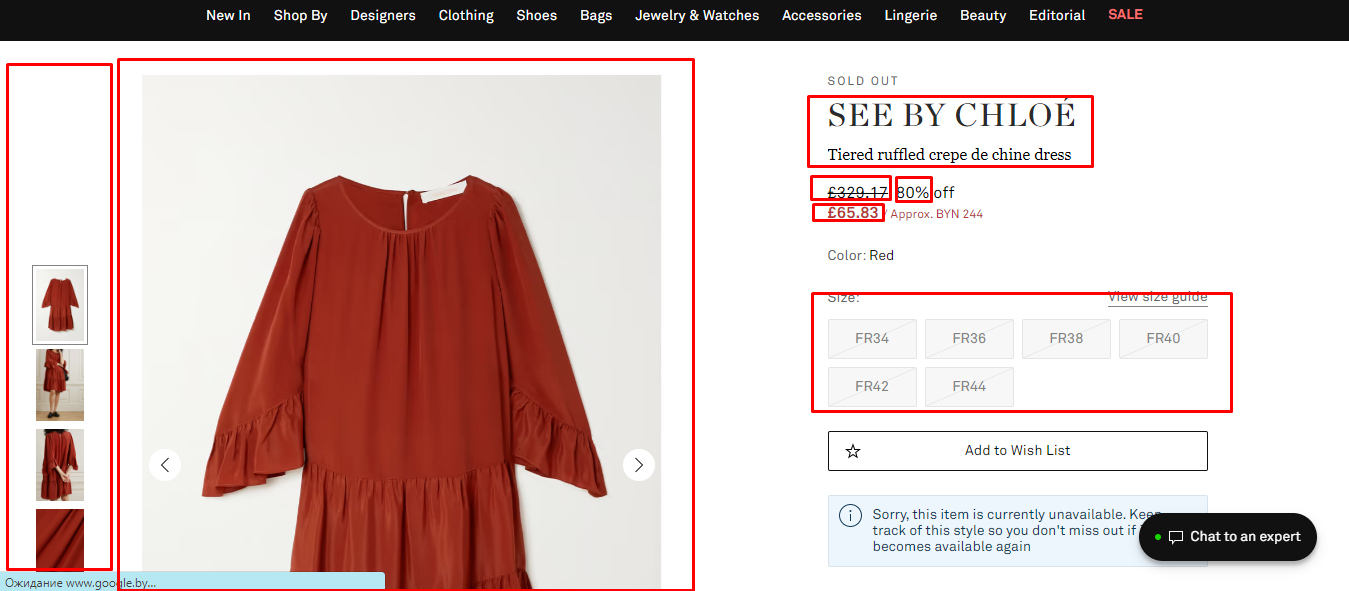Screen dimensions: 1349x591
Task: Open the Beauty menu
Action: [x=983, y=15]
